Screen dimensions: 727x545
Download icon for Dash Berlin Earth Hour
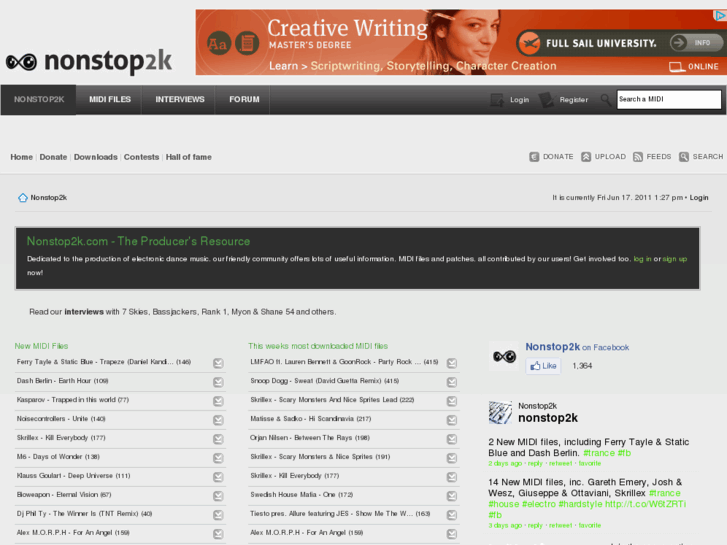coord(218,382)
